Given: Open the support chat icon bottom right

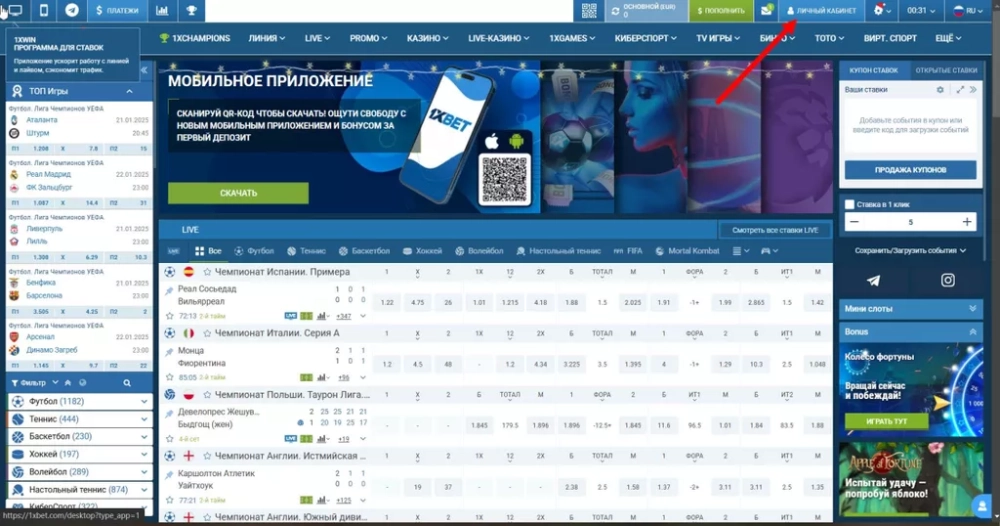Looking at the screenshot, I should 983,506.
